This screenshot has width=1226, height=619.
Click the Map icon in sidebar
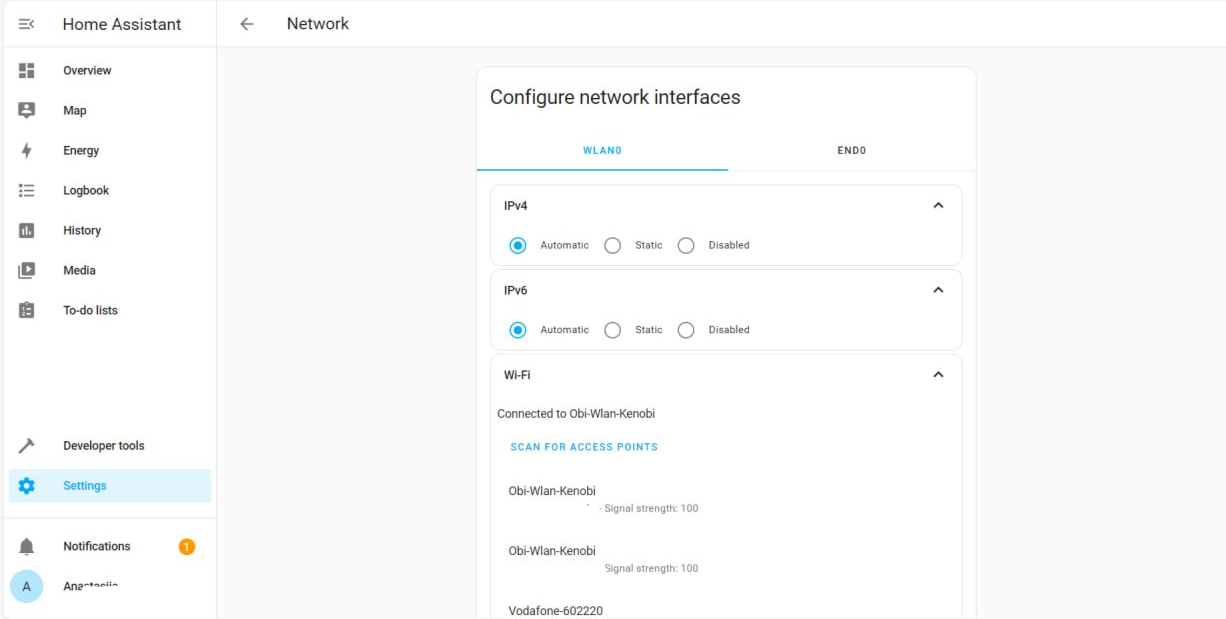(x=27, y=111)
